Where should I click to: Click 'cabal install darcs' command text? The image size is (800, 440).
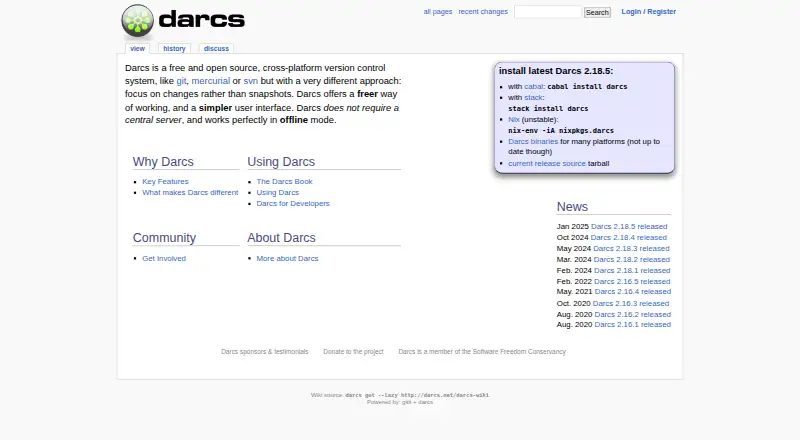pyautogui.click(x=587, y=87)
